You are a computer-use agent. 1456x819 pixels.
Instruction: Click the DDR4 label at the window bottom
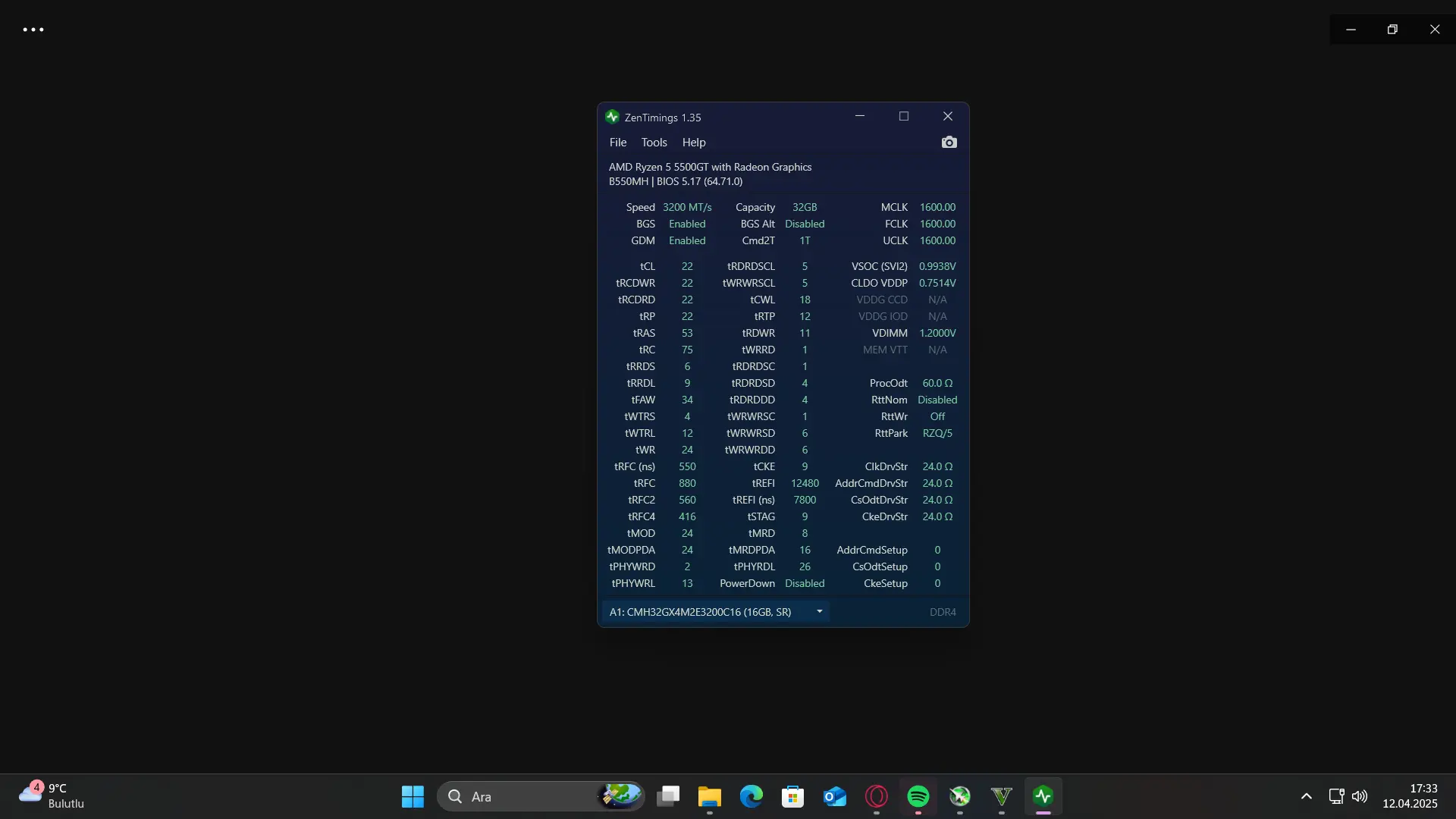point(943,612)
